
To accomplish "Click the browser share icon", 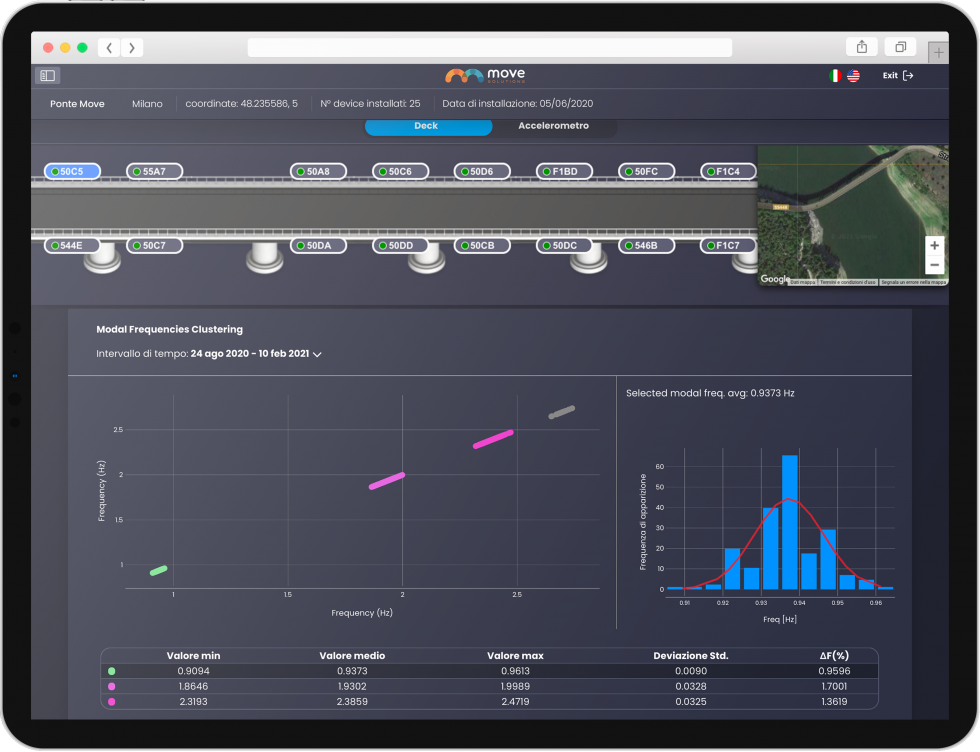I will pyautogui.click(x=862, y=47).
